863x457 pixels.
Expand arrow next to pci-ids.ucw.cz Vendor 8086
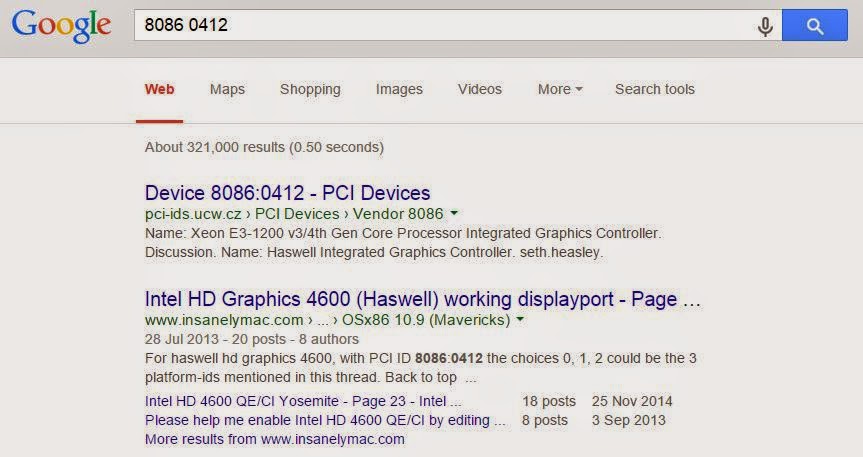click(454, 213)
